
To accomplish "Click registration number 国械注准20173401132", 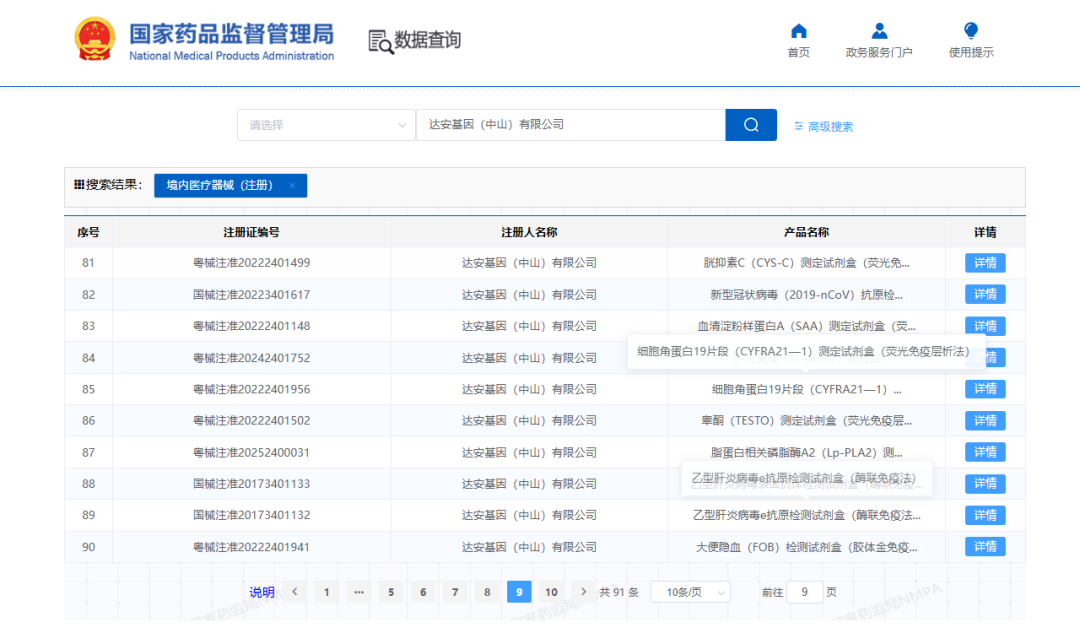I will pyautogui.click(x=251, y=515).
